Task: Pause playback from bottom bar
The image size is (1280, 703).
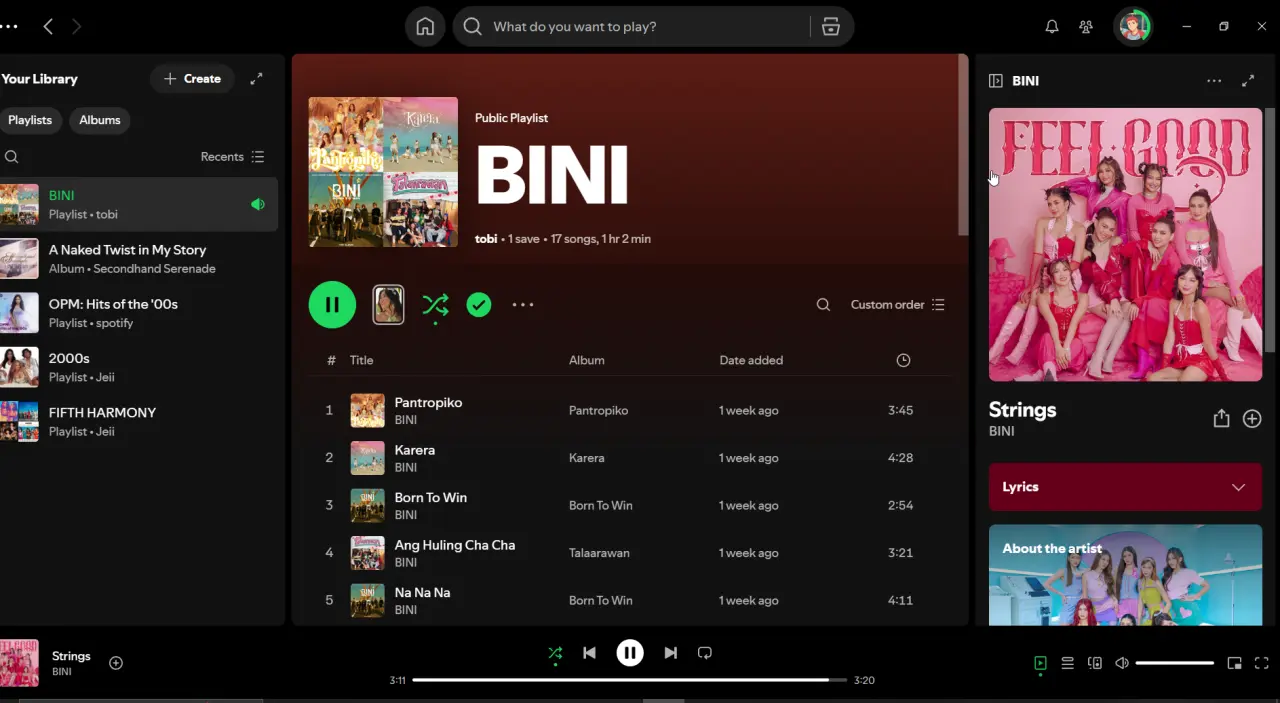Action: [630, 653]
